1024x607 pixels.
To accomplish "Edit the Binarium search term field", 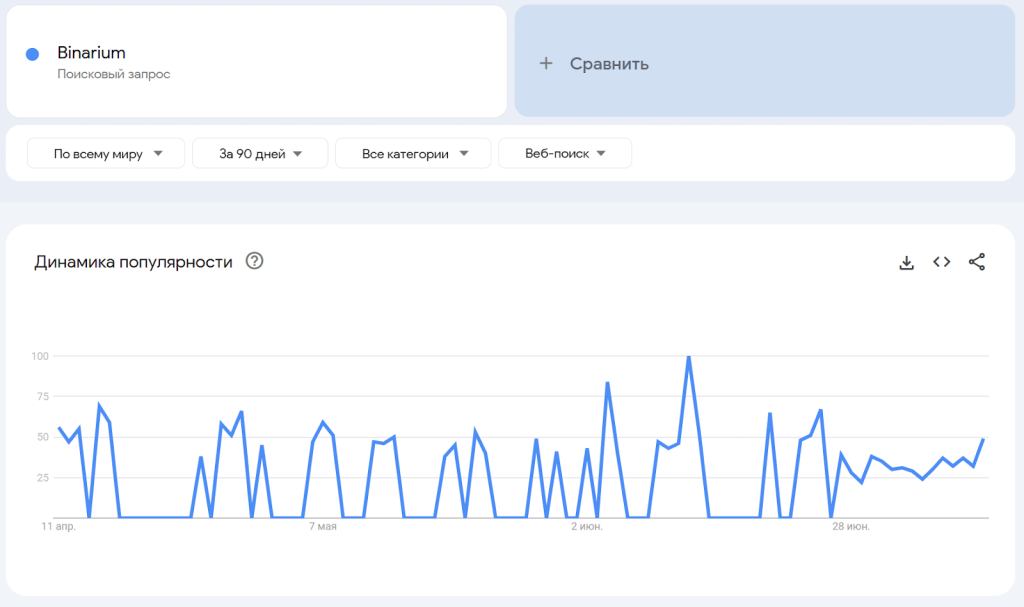I will [92, 53].
